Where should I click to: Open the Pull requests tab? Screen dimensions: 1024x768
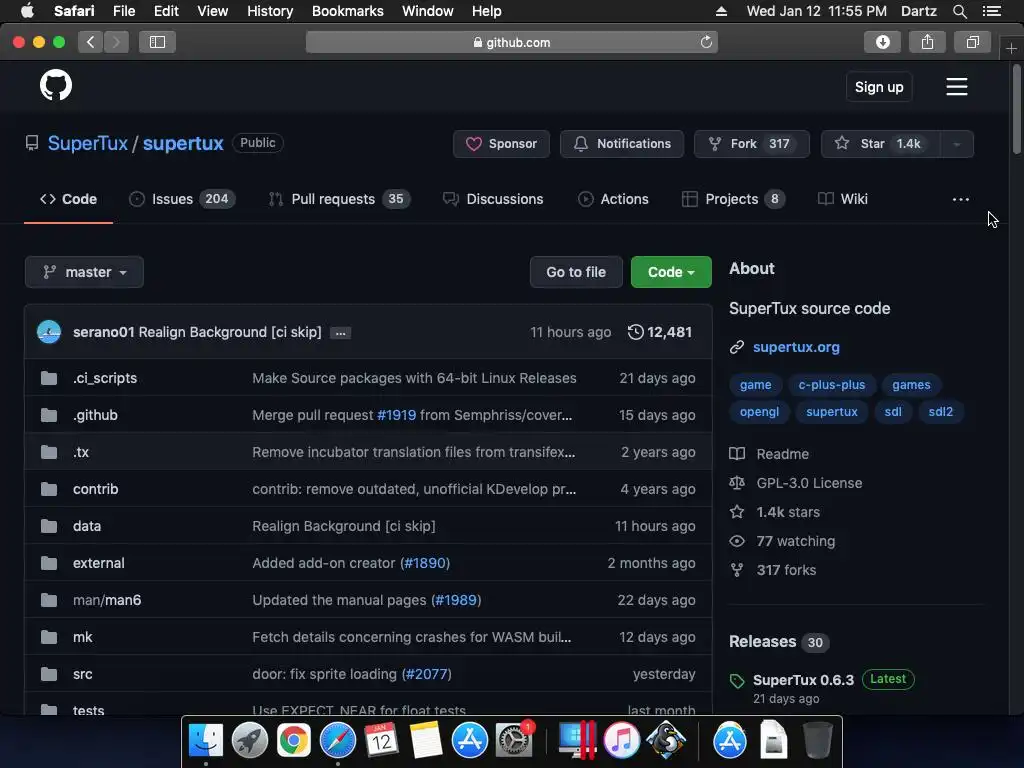coord(339,199)
